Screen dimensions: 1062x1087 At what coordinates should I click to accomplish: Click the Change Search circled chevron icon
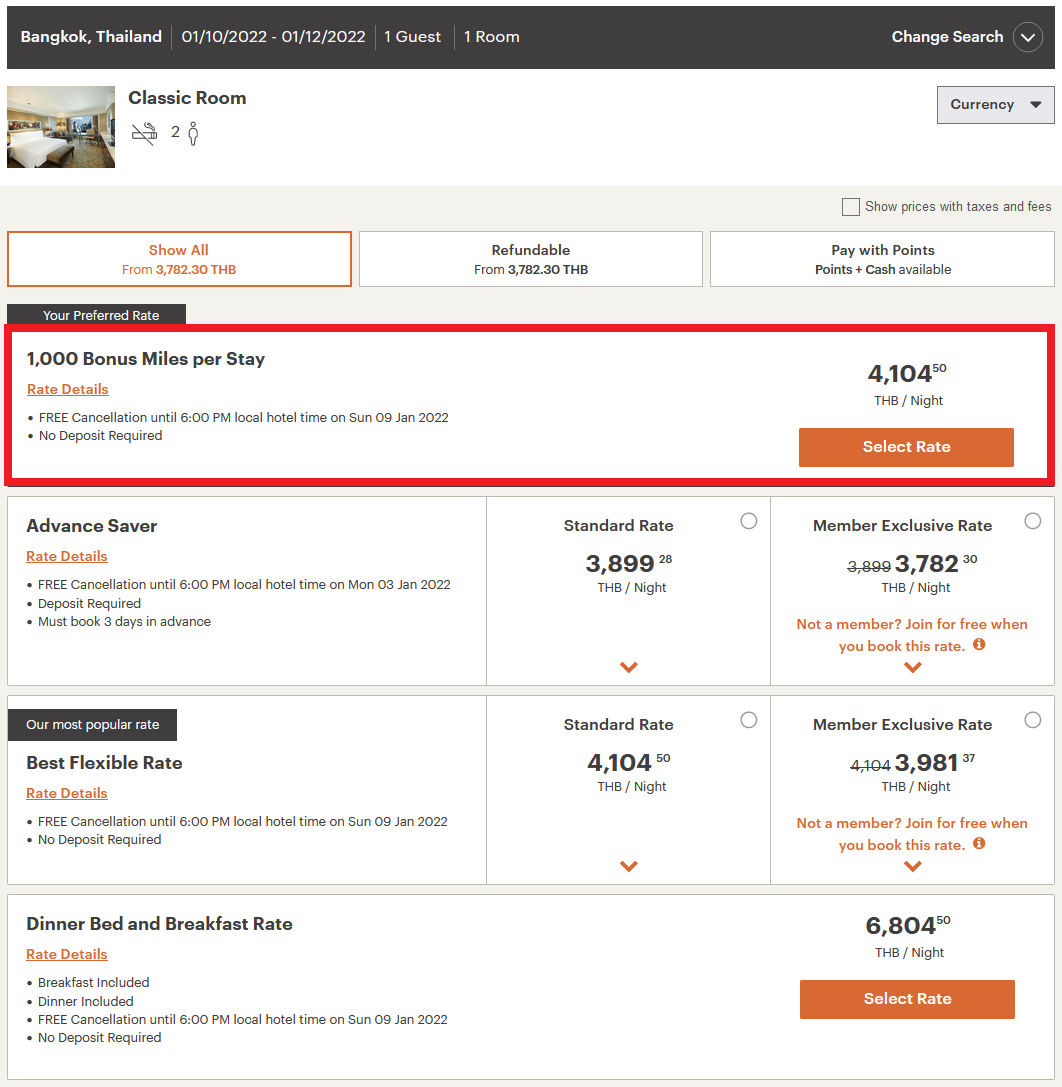(x=1028, y=37)
